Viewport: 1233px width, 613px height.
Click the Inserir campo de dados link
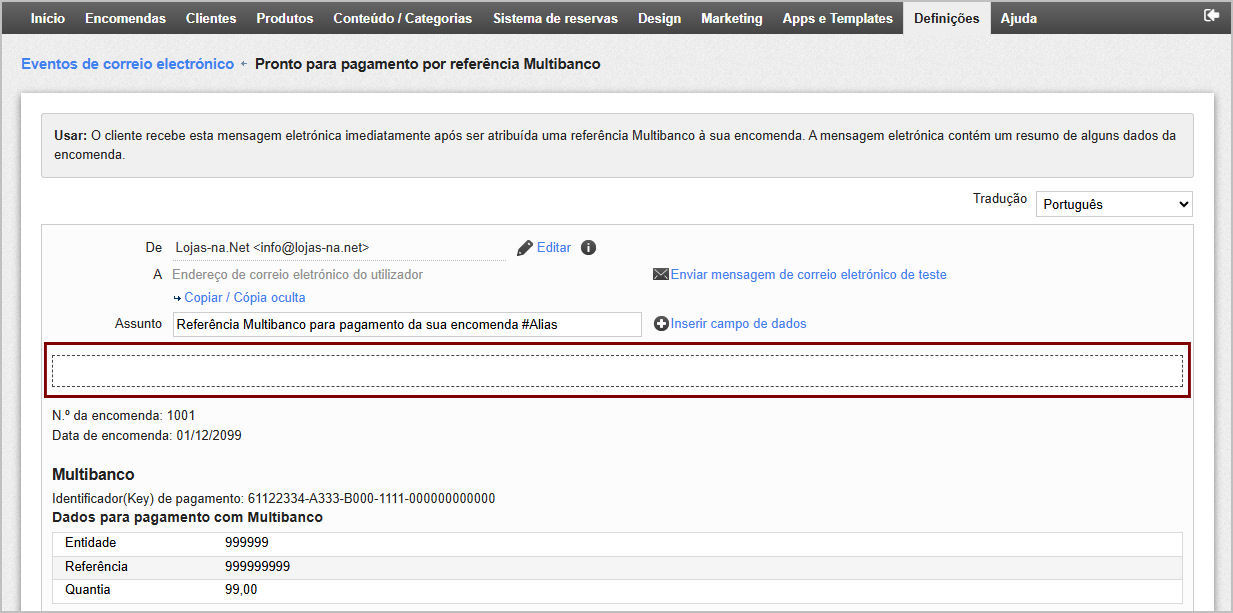738,324
